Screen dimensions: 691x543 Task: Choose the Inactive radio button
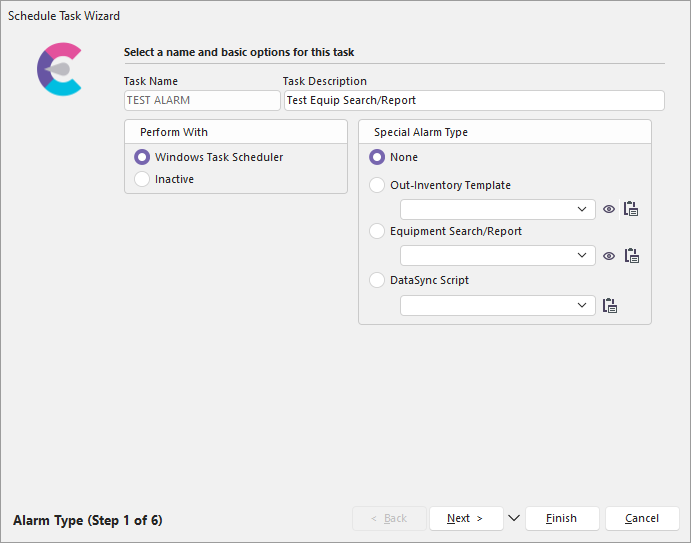[142, 179]
